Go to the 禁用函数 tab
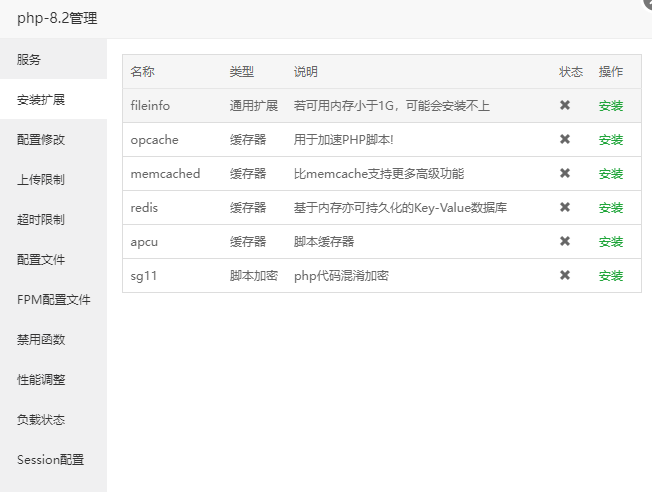This screenshot has width=652, height=492. [x=53, y=339]
